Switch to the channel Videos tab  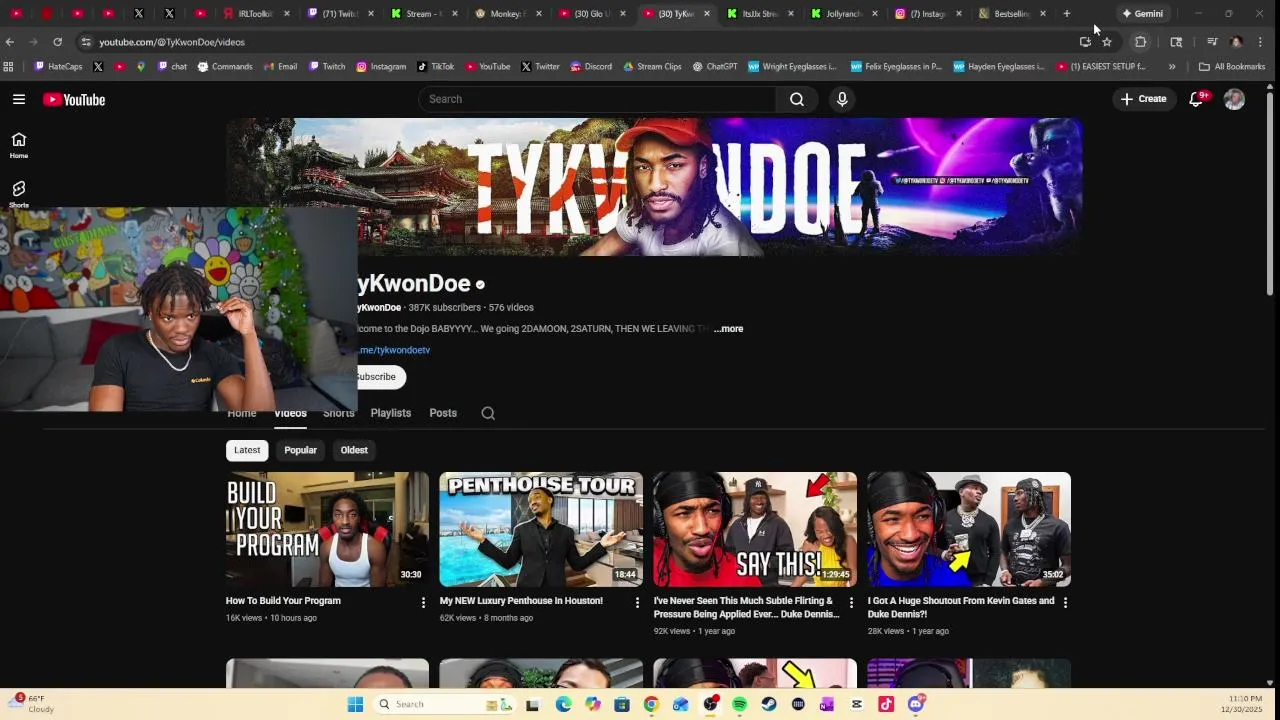290,413
